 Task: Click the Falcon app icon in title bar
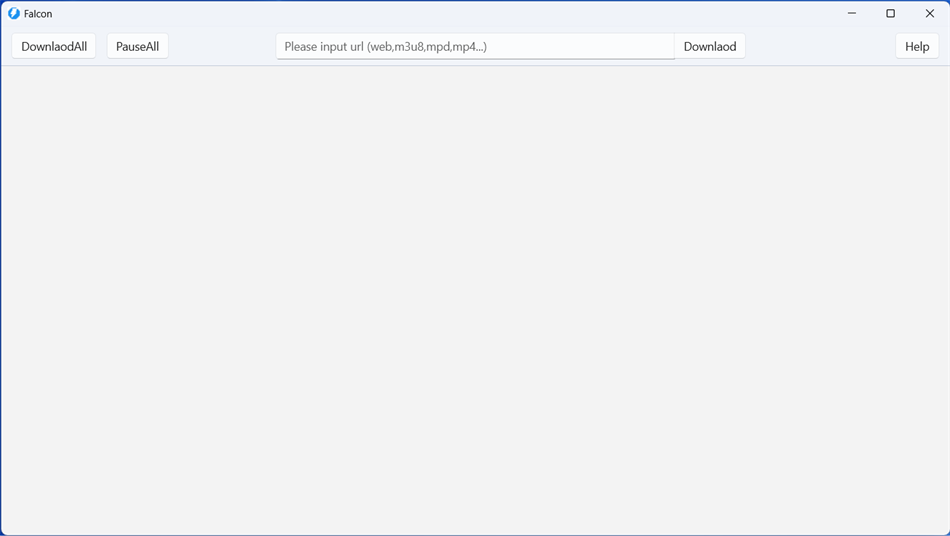14,13
